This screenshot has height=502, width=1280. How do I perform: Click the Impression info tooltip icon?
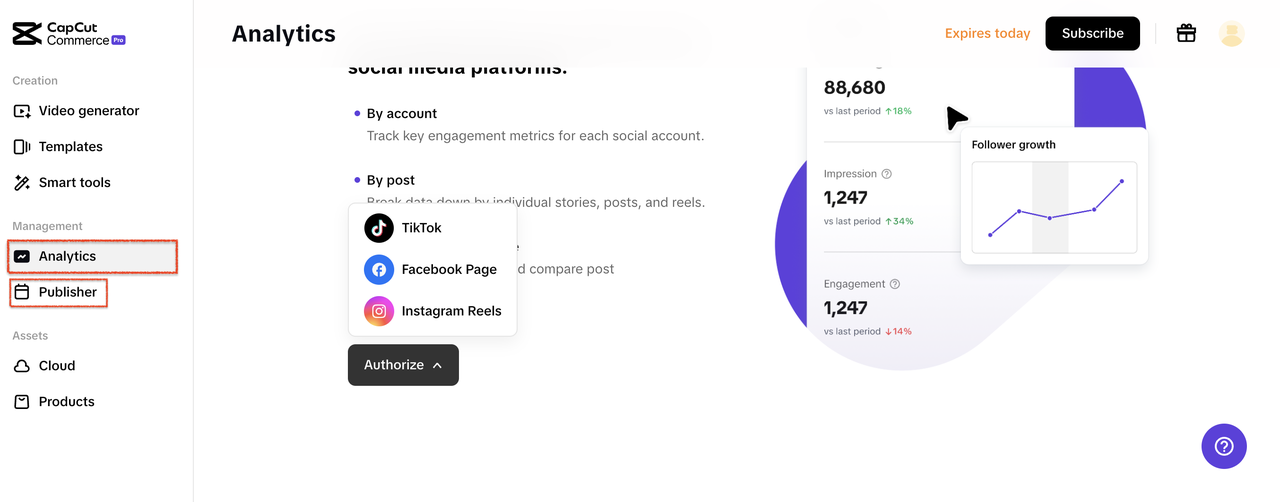click(x=887, y=174)
